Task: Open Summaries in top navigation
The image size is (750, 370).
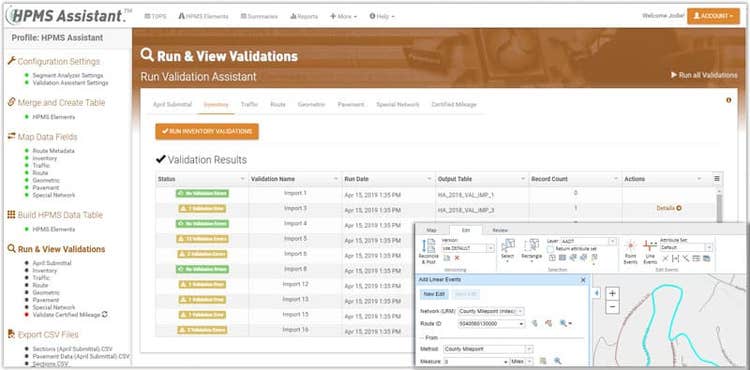Action: pyautogui.click(x=259, y=16)
